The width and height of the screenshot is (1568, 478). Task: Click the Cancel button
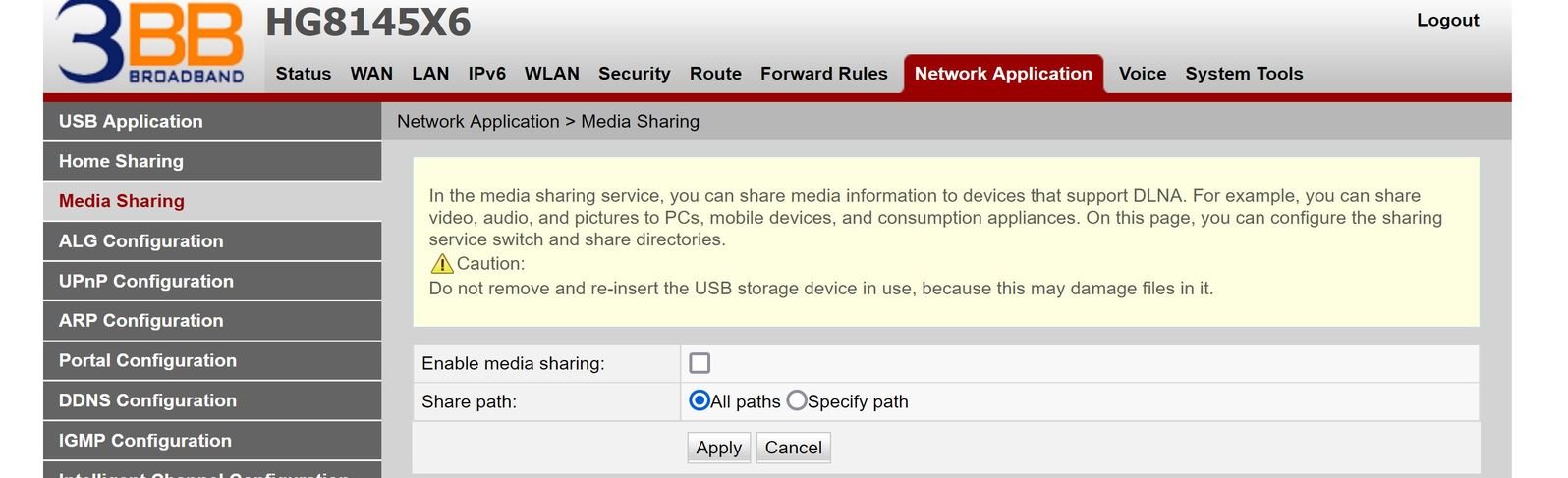coord(794,448)
